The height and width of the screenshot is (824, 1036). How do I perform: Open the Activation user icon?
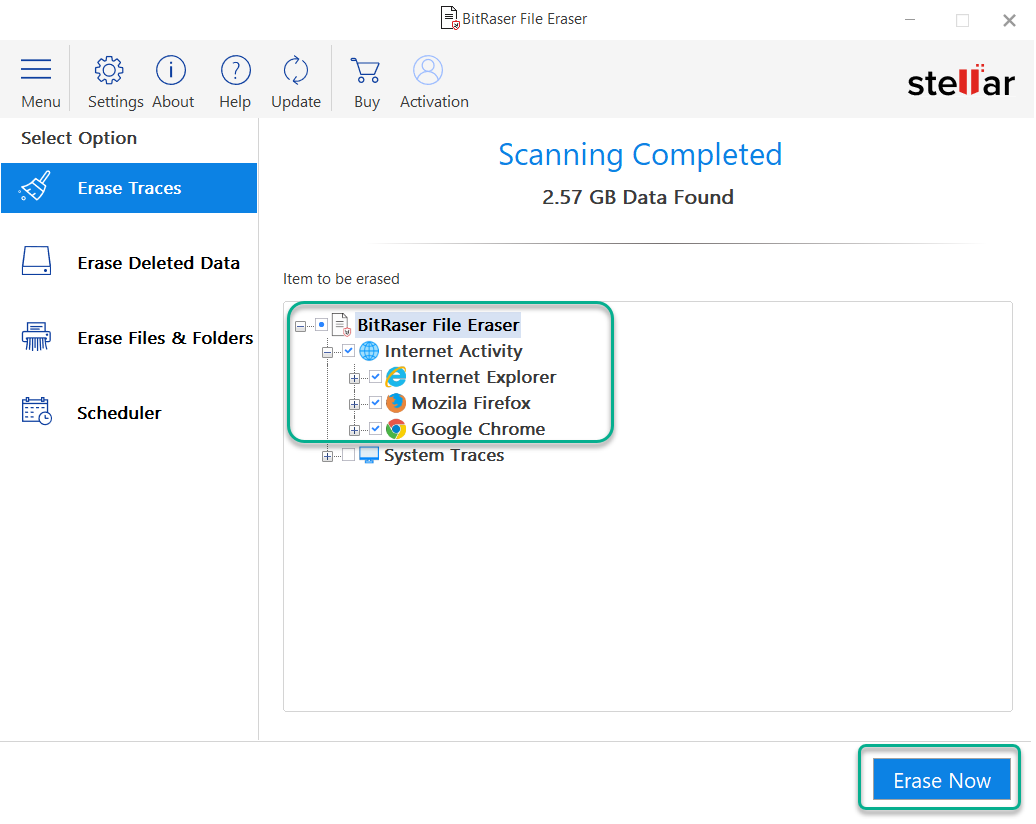click(428, 70)
